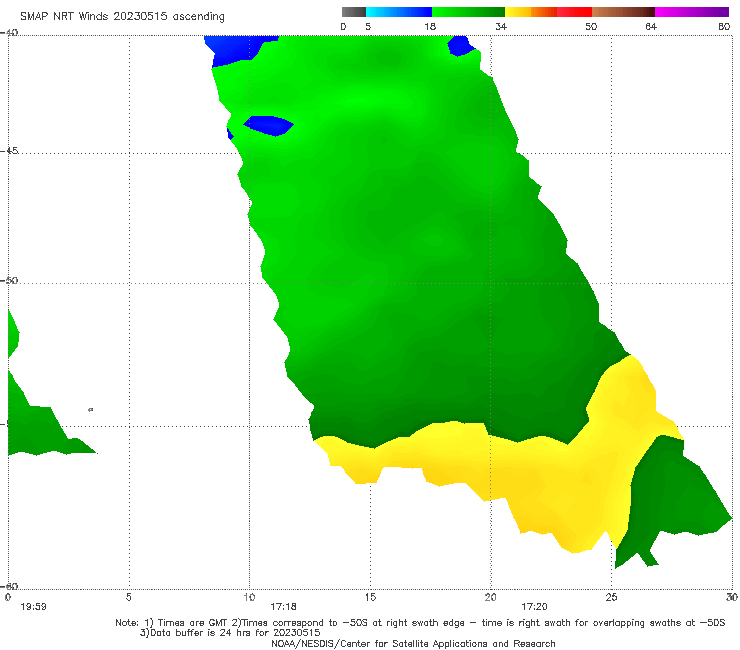Select the magenta-purple segment of the color bar
Screen dimensions: 740x650
[692, 12]
